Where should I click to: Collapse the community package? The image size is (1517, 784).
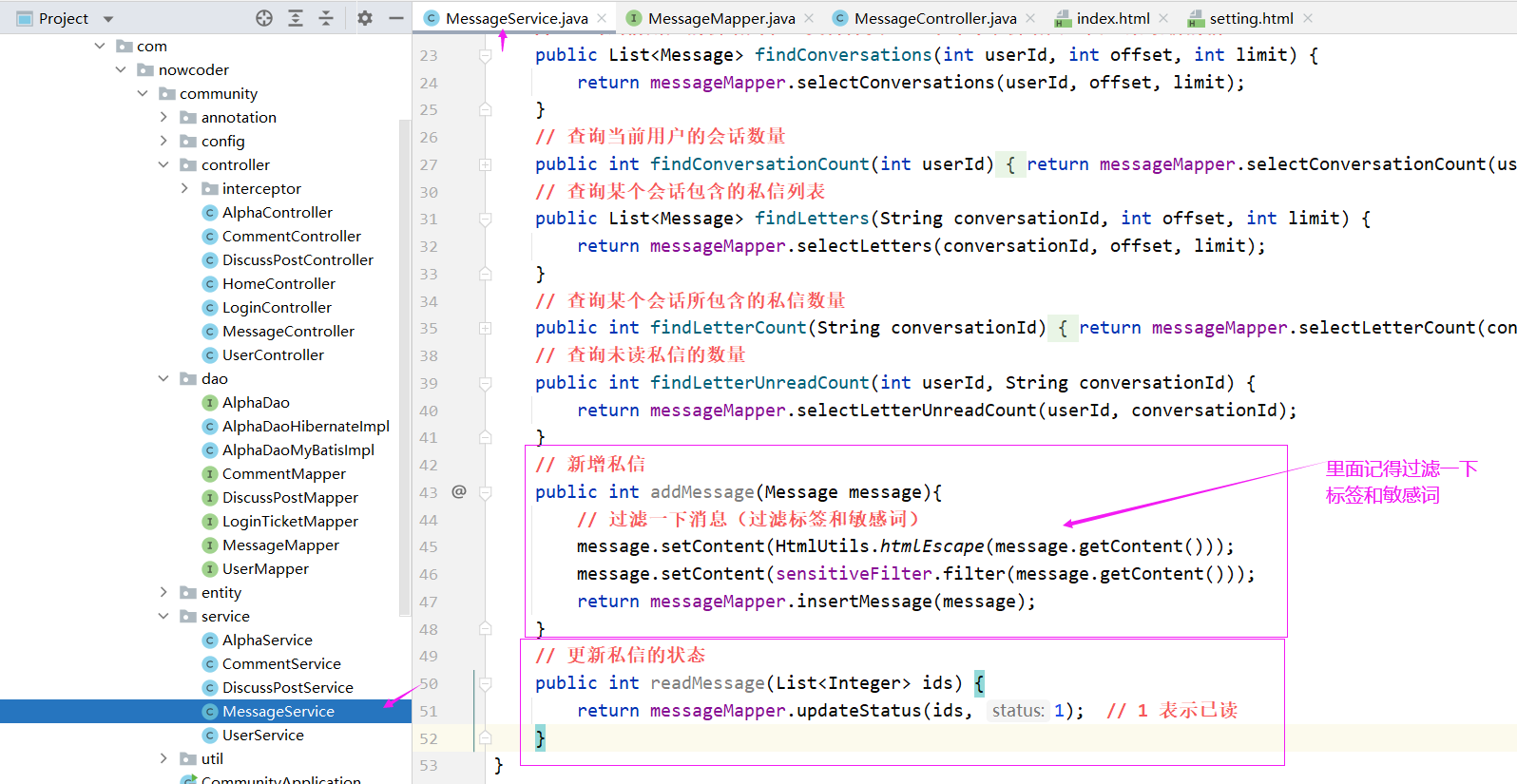pyautogui.click(x=143, y=93)
